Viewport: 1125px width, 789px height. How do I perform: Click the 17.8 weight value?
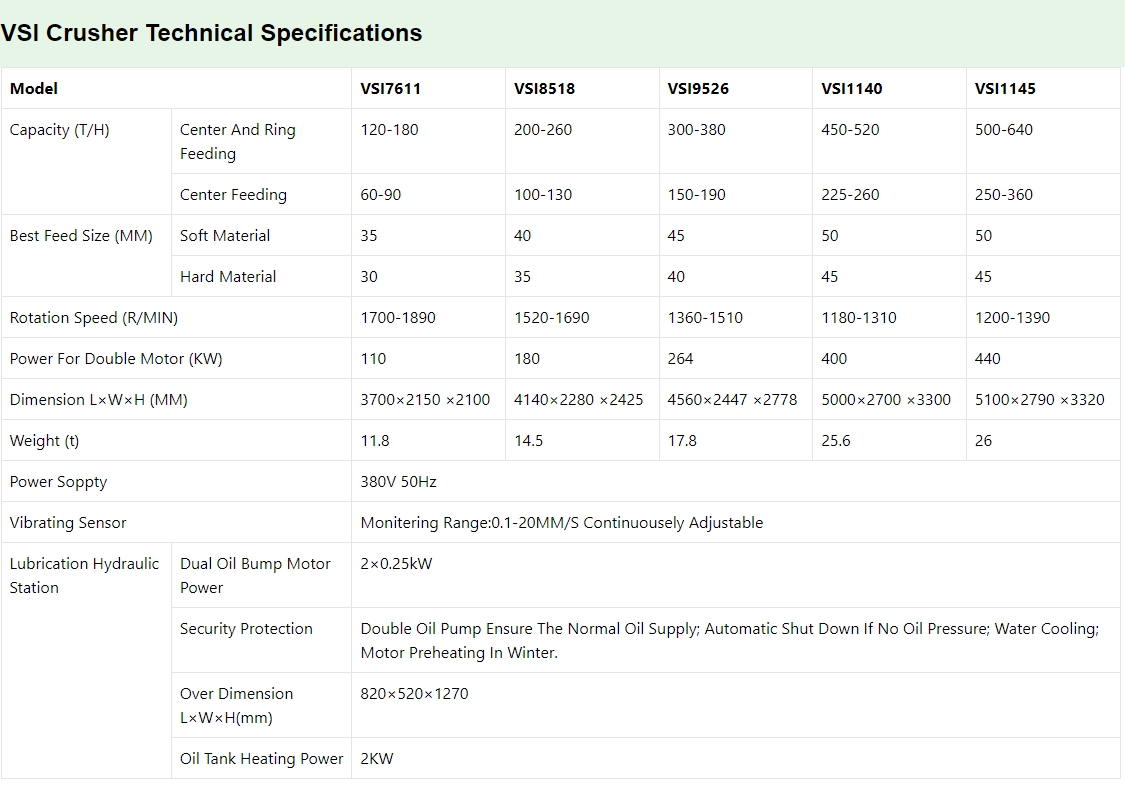682,441
